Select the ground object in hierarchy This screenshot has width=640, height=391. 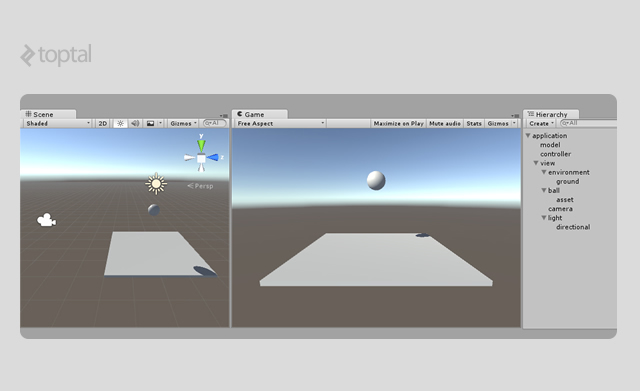click(x=567, y=181)
